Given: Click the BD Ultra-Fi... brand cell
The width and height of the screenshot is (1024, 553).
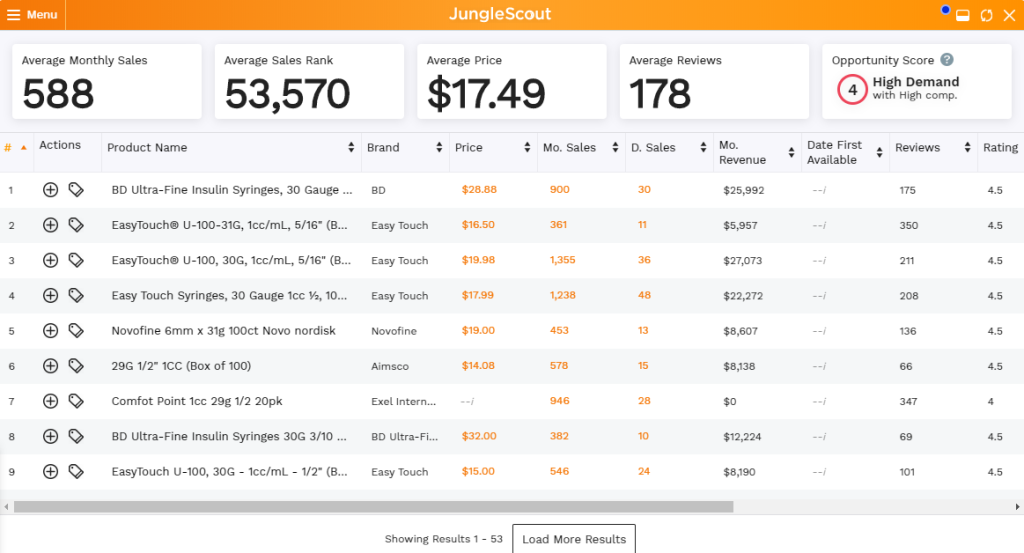Looking at the screenshot, I should pyautogui.click(x=404, y=437).
